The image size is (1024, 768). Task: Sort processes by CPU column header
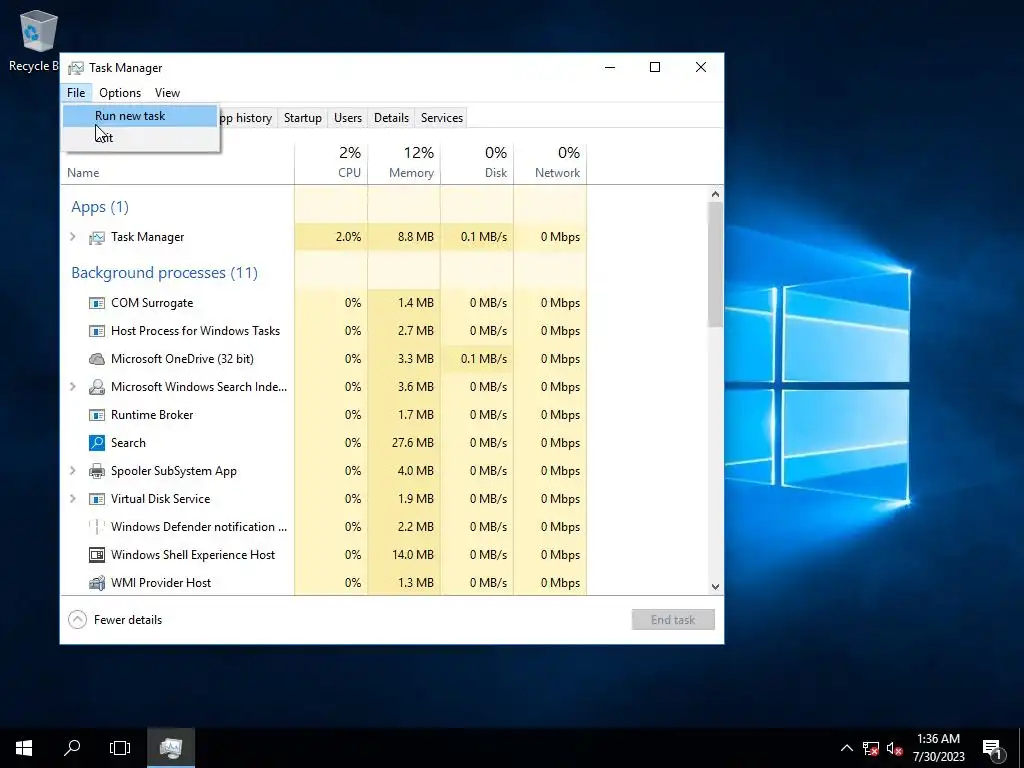tap(331, 163)
